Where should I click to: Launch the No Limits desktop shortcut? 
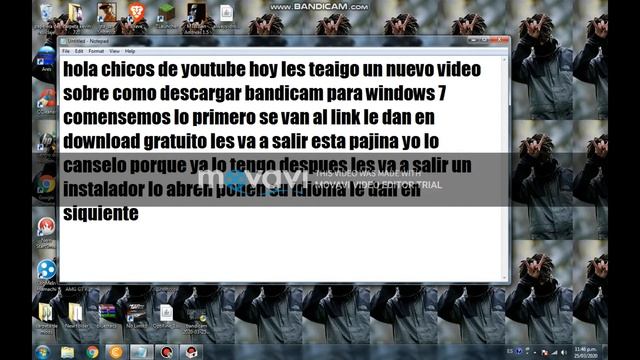(x=136, y=313)
